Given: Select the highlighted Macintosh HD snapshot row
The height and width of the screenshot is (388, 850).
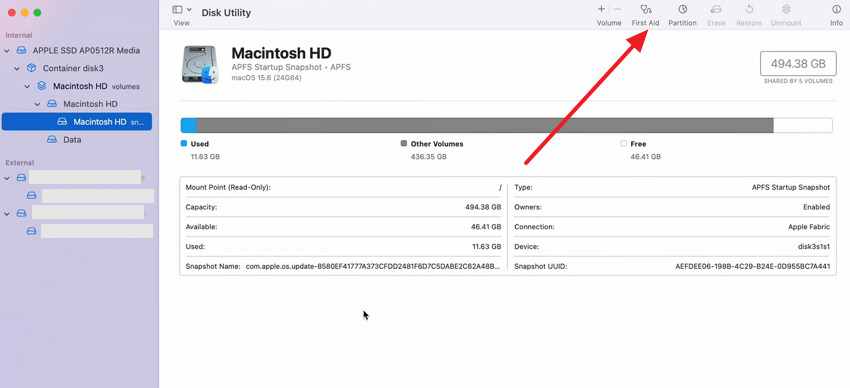Looking at the screenshot, I should click(77, 122).
